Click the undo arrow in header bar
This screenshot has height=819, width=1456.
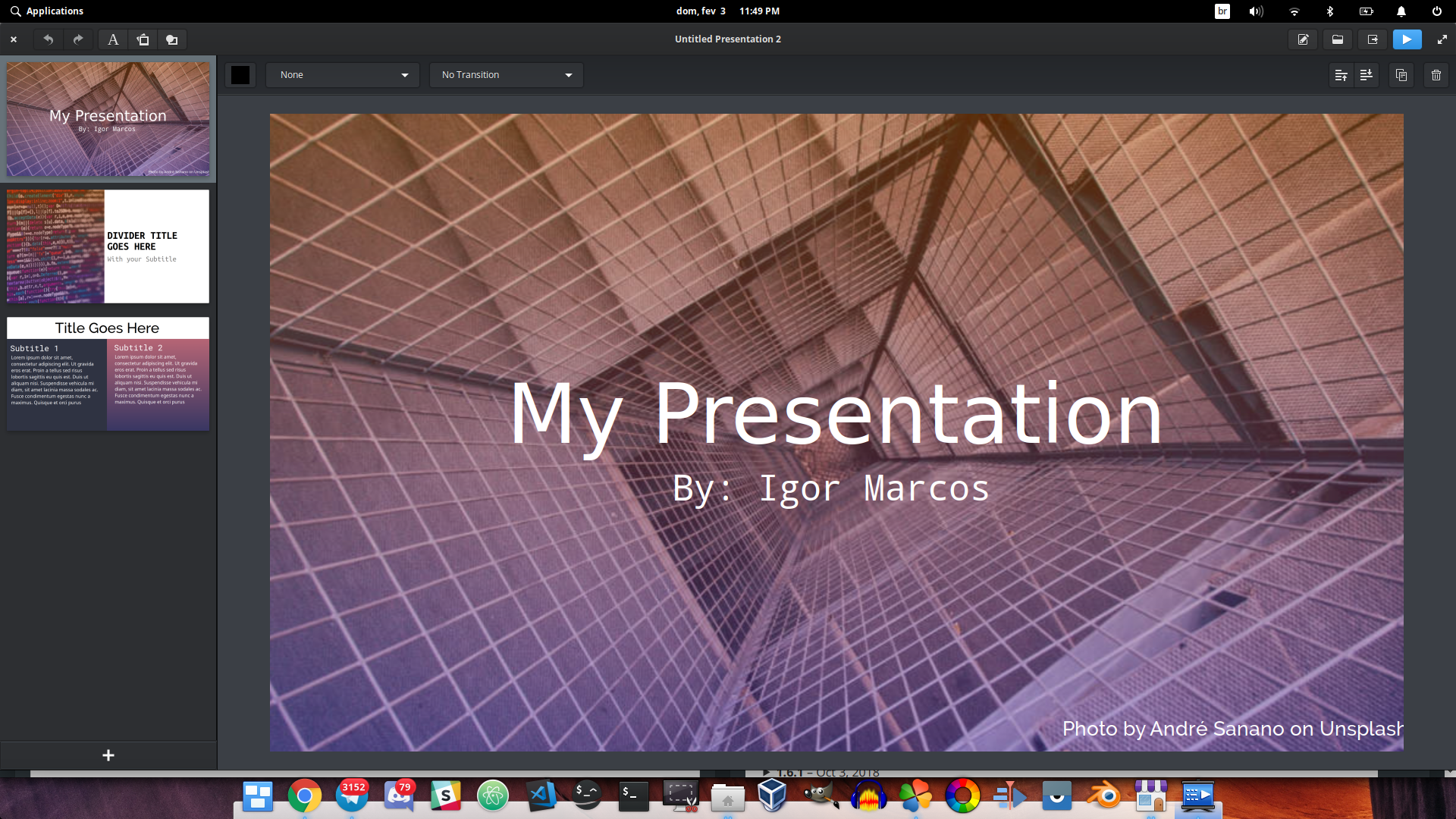(48, 39)
